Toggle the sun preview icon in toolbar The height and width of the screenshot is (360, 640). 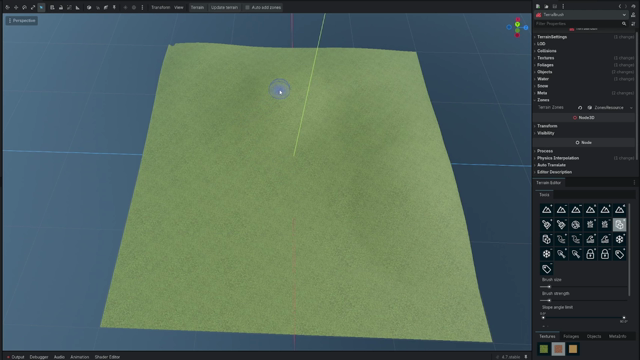pyautogui.click(x=125, y=7)
